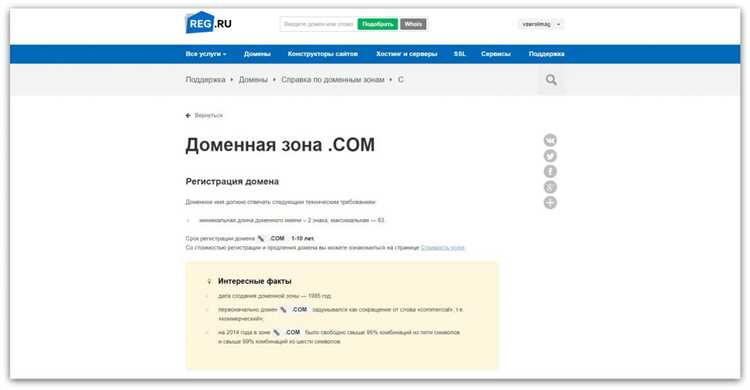Share page via Facebook icon
This screenshot has width=750, height=390.
[x=550, y=171]
